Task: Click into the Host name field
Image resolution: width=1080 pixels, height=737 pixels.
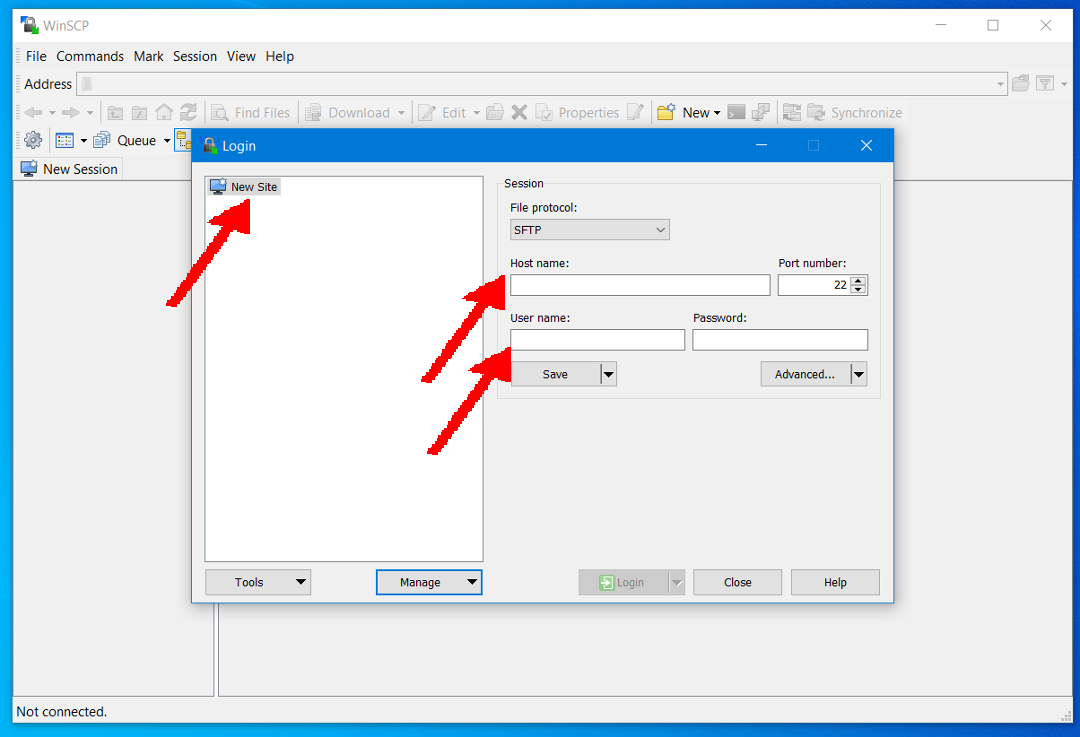Action: (640, 285)
